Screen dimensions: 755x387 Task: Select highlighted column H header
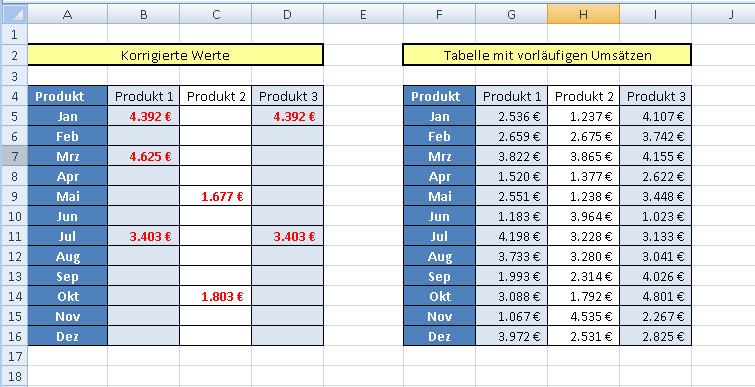coord(583,14)
